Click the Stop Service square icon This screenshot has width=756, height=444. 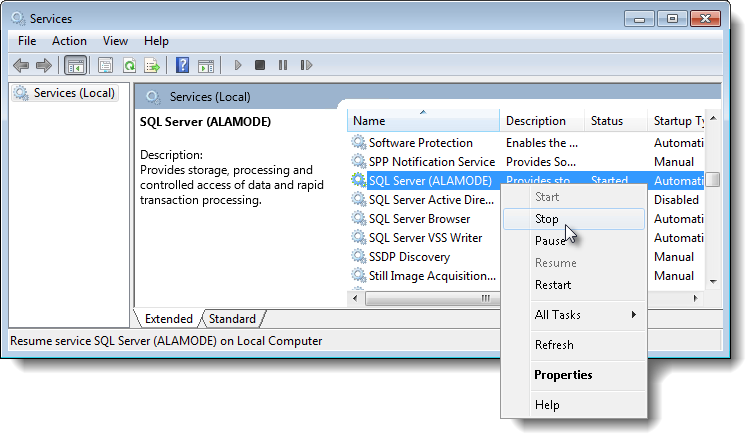pyautogui.click(x=260, y=65)
